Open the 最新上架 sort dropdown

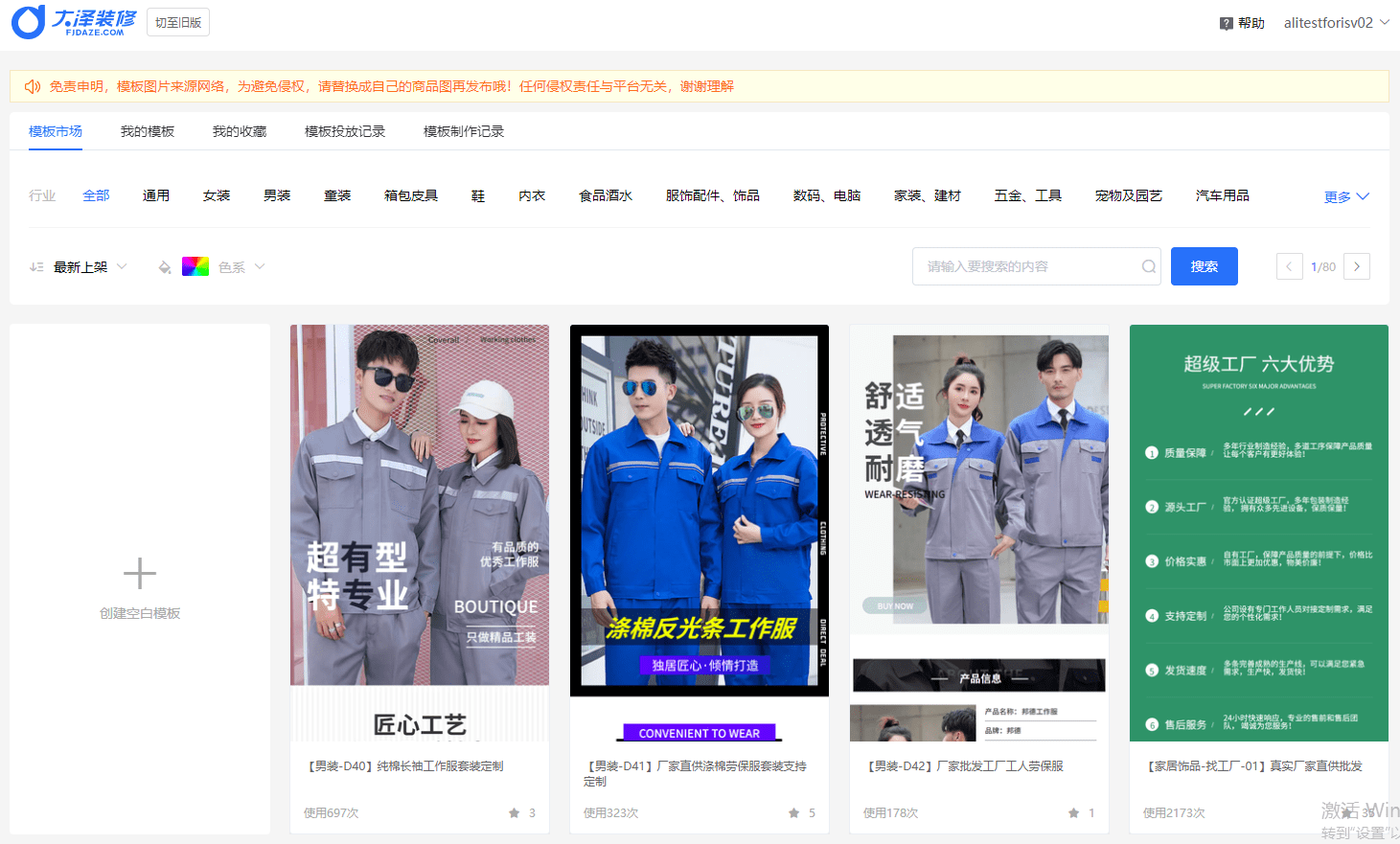click(90, 267)
